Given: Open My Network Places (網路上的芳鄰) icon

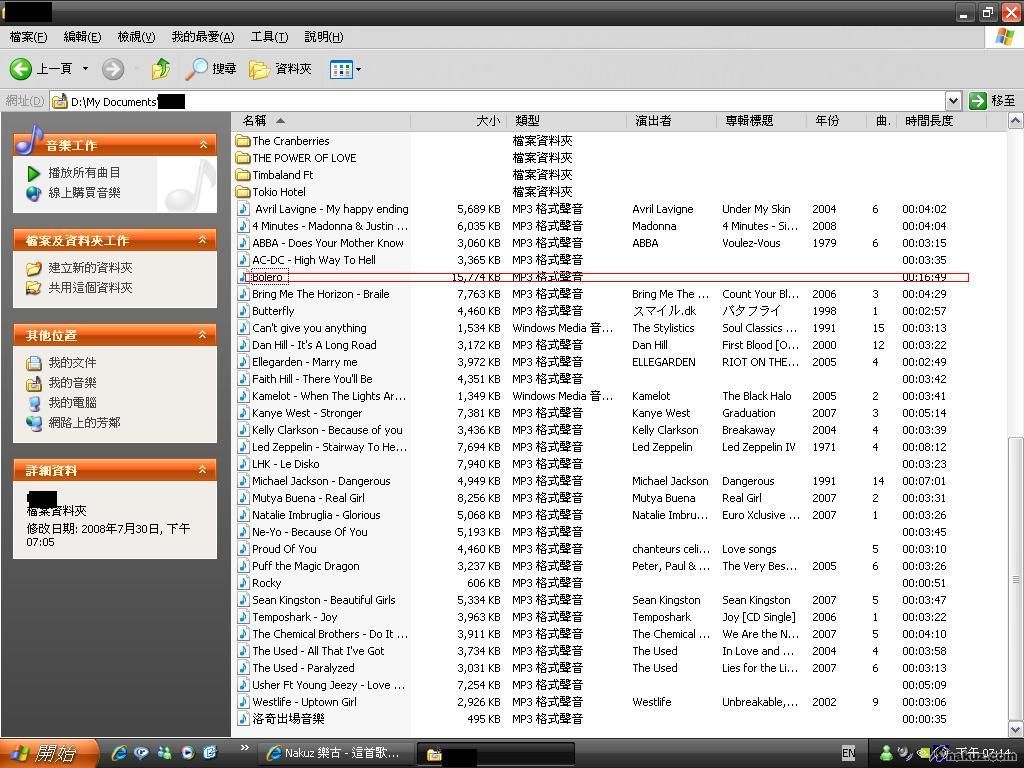Looking at the screenshot, I should pos(34,423).
